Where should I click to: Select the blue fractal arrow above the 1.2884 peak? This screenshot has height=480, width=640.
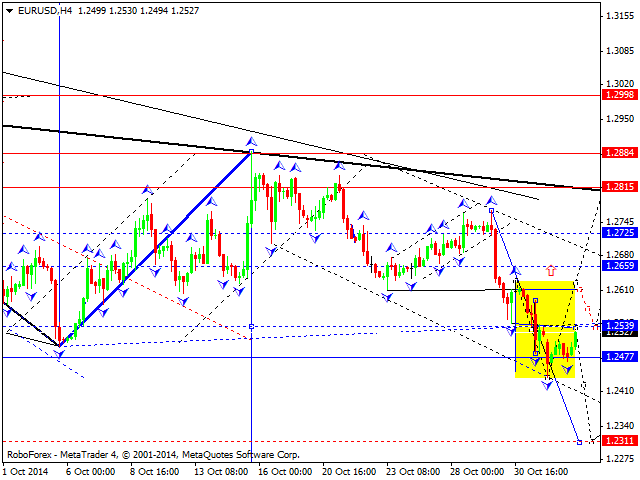(x=251, y=142)
